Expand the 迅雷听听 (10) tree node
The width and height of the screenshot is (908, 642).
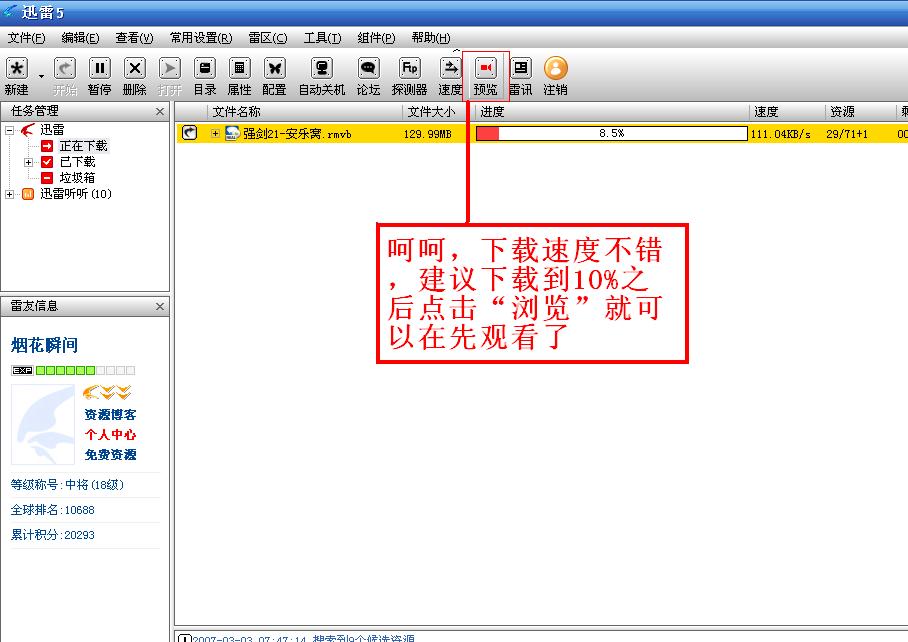10,194
